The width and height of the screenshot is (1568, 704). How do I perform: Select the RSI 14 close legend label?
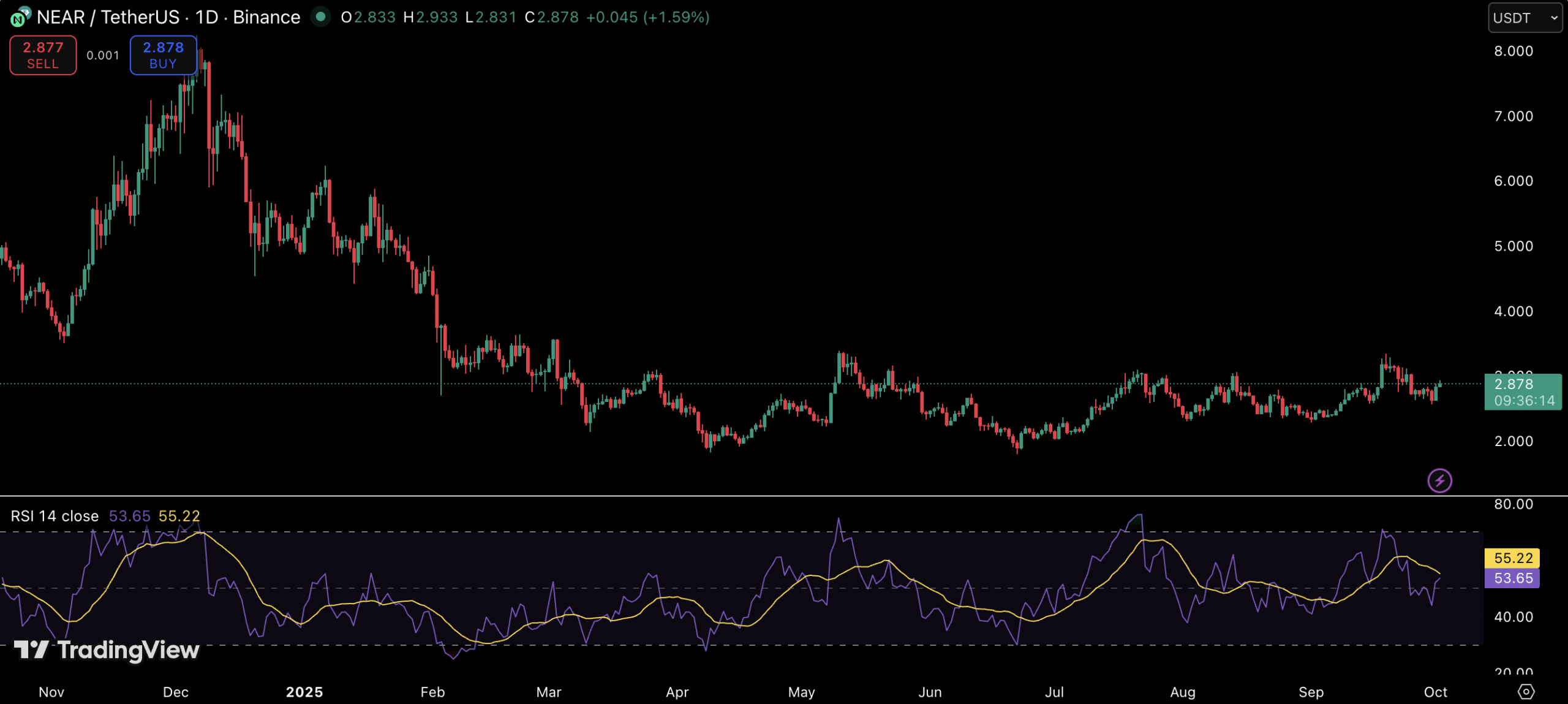click(55, 516)
